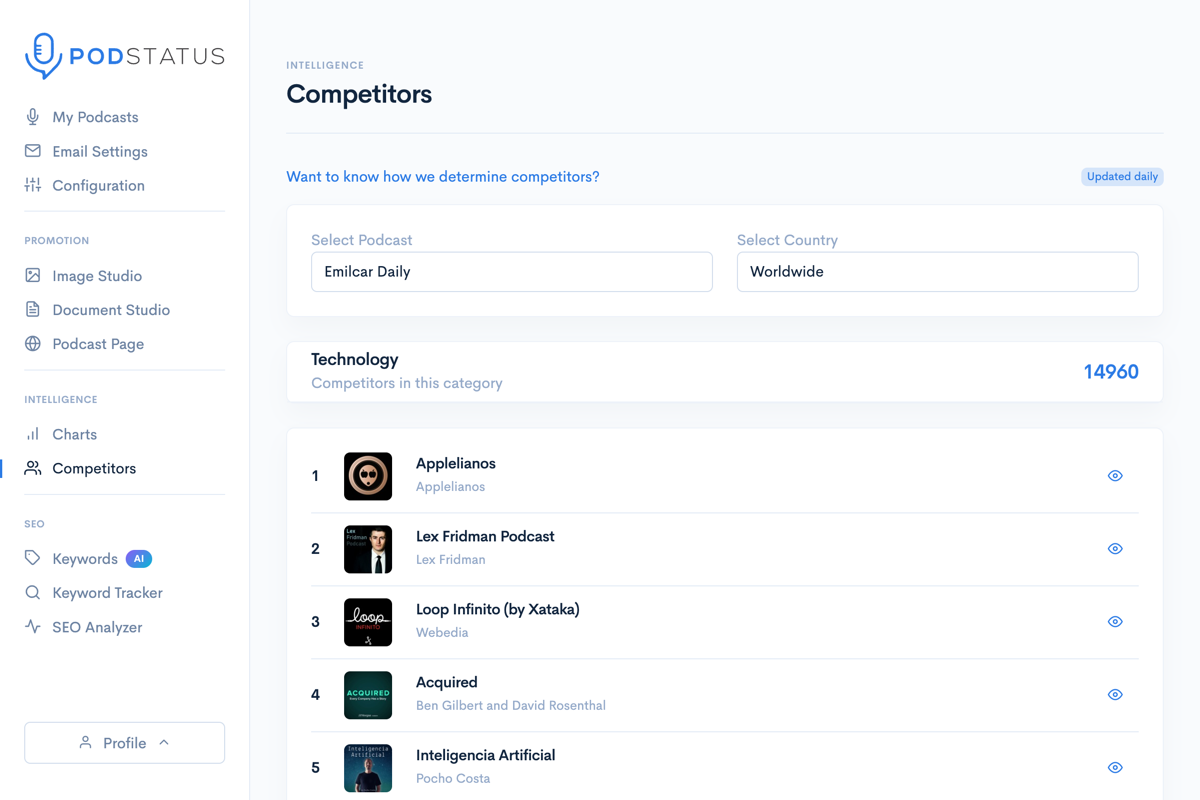Open the eye icon for Lex Fridman Podcast
Screen dimensions: 1200x800
tap(1115, 548)
